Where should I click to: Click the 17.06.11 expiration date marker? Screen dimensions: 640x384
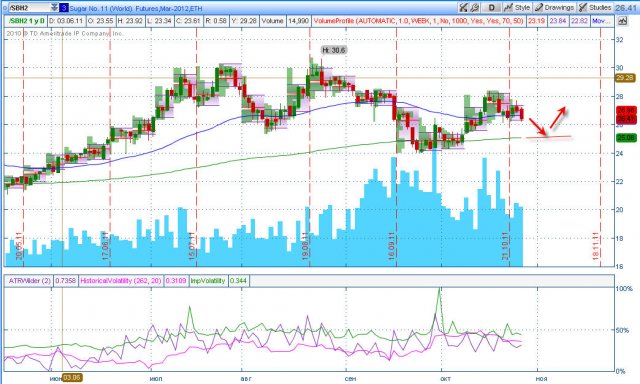coord(105,246)
